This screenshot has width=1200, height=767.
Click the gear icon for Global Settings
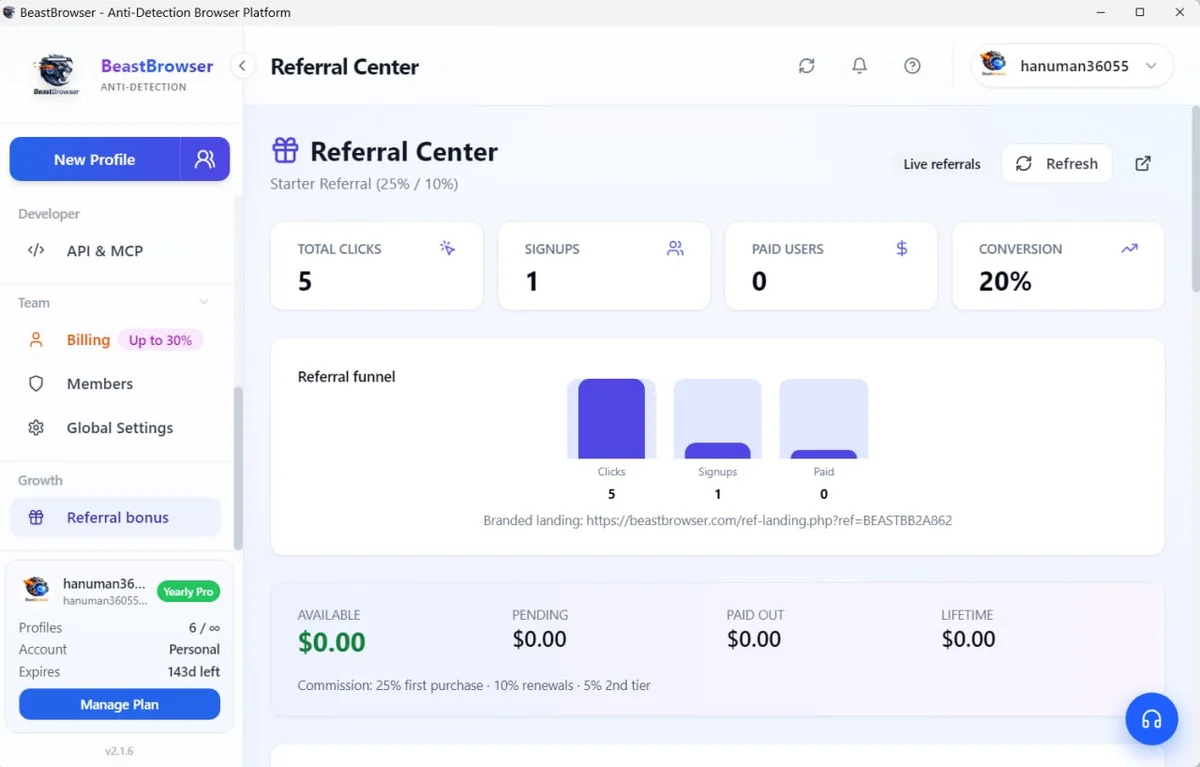36,428
